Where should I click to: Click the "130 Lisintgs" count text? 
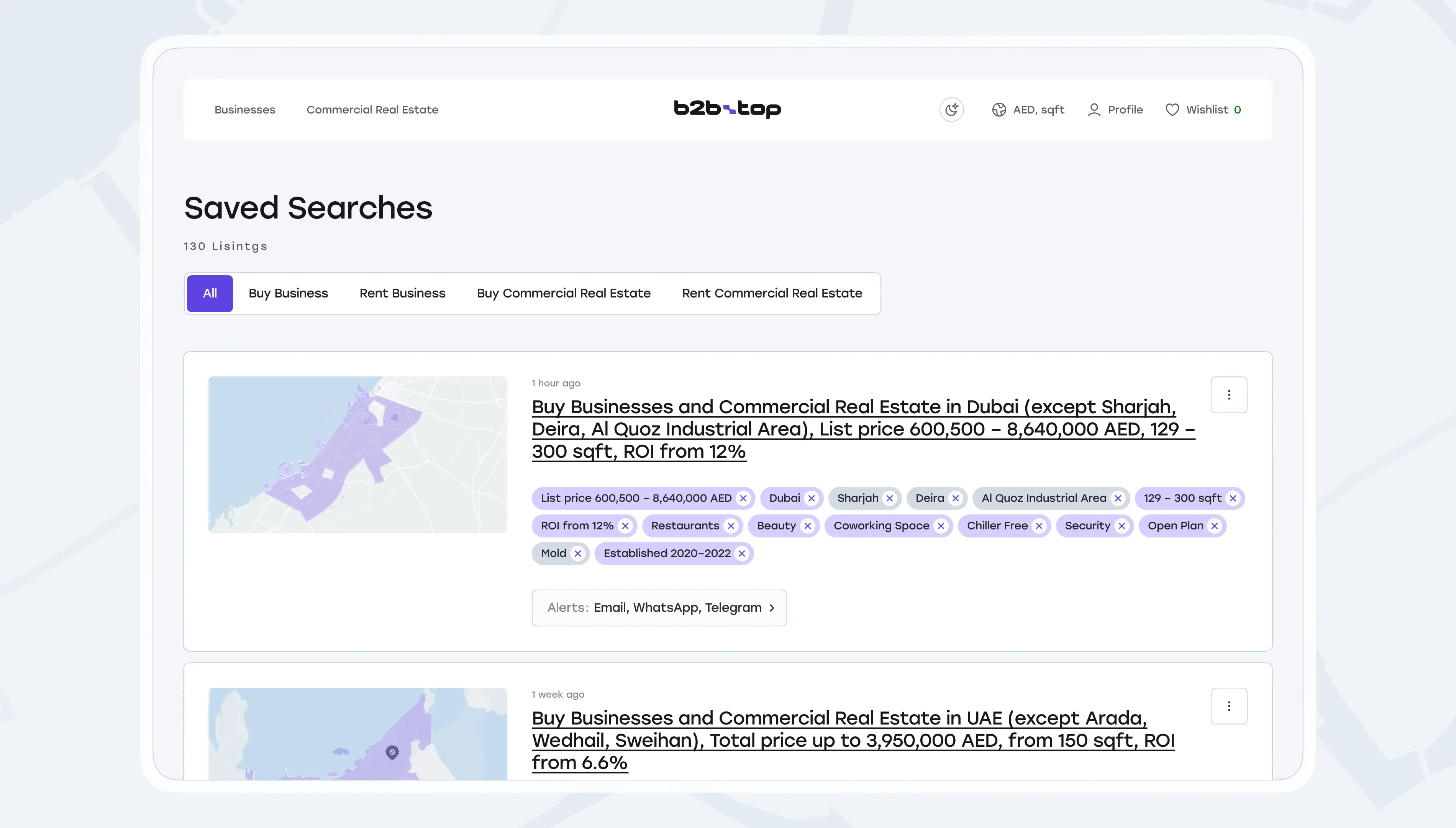tap(225, 246)
